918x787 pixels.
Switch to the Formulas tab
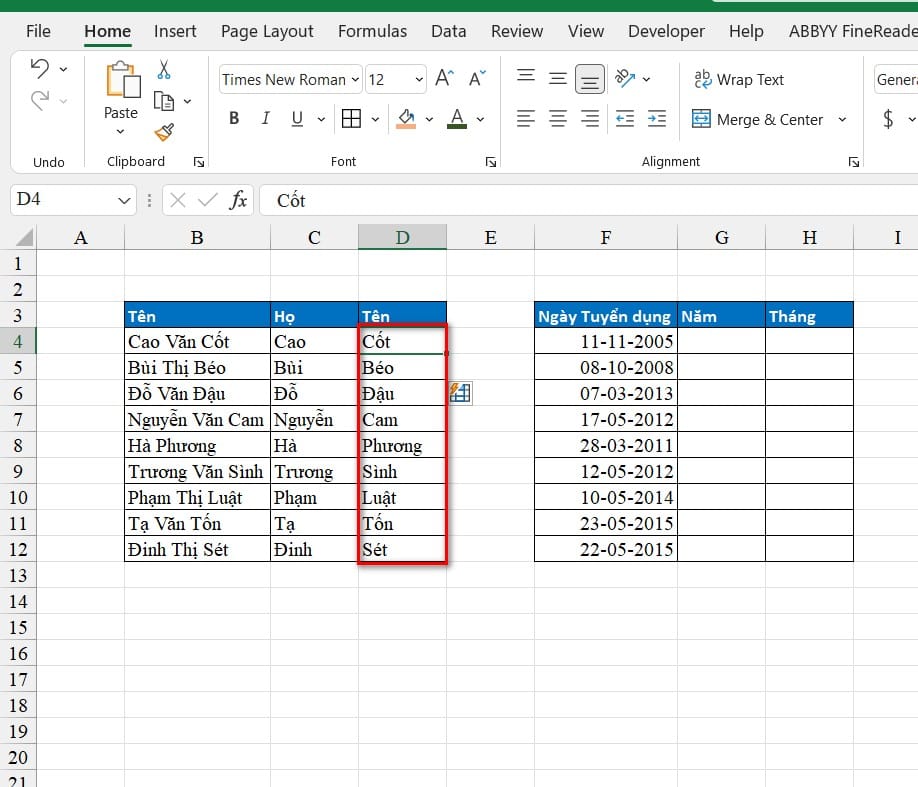(372, 31)
